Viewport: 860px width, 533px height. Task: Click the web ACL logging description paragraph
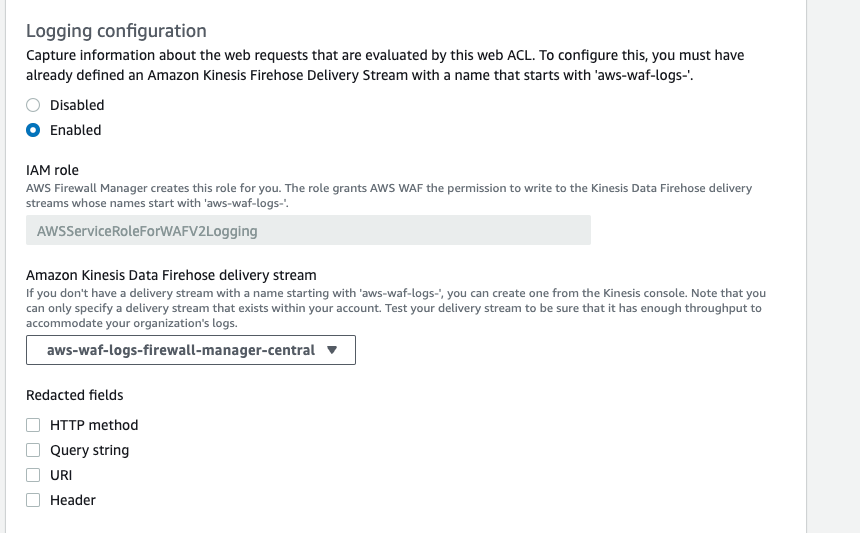click(385, 65)
